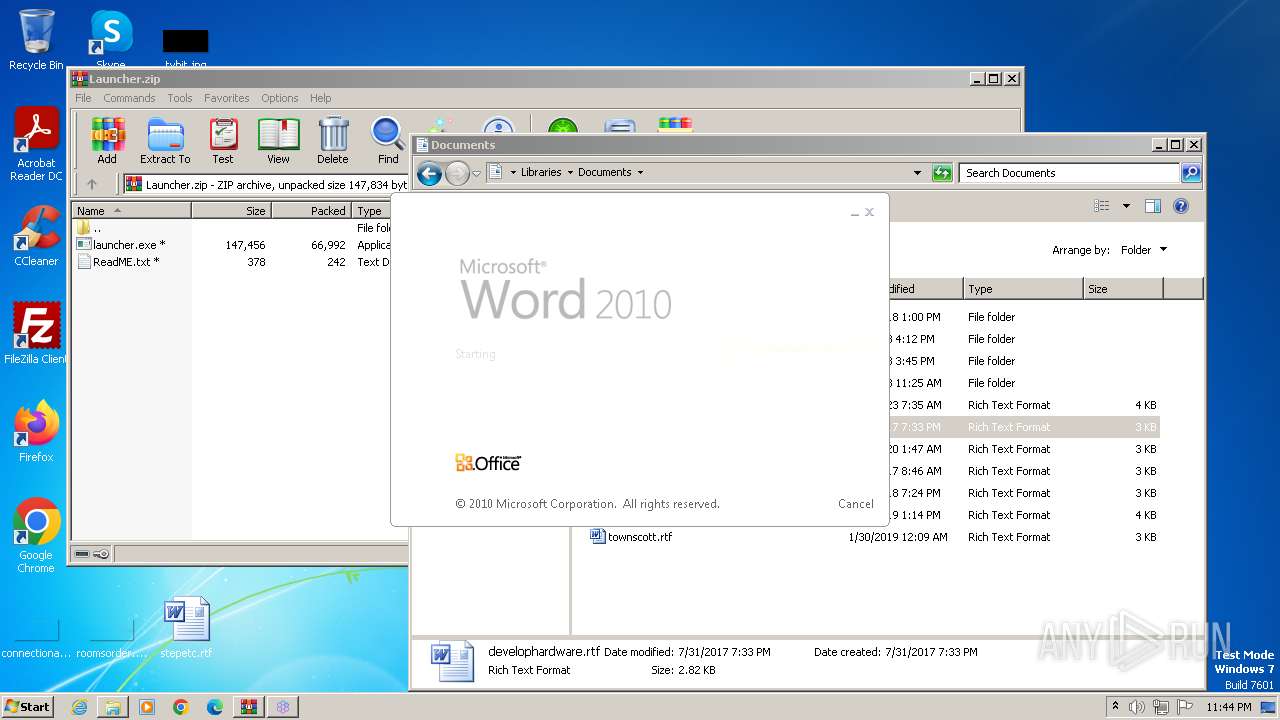
Task: Open Firefox desktop shortcut
Action: [x=36, y=432]
